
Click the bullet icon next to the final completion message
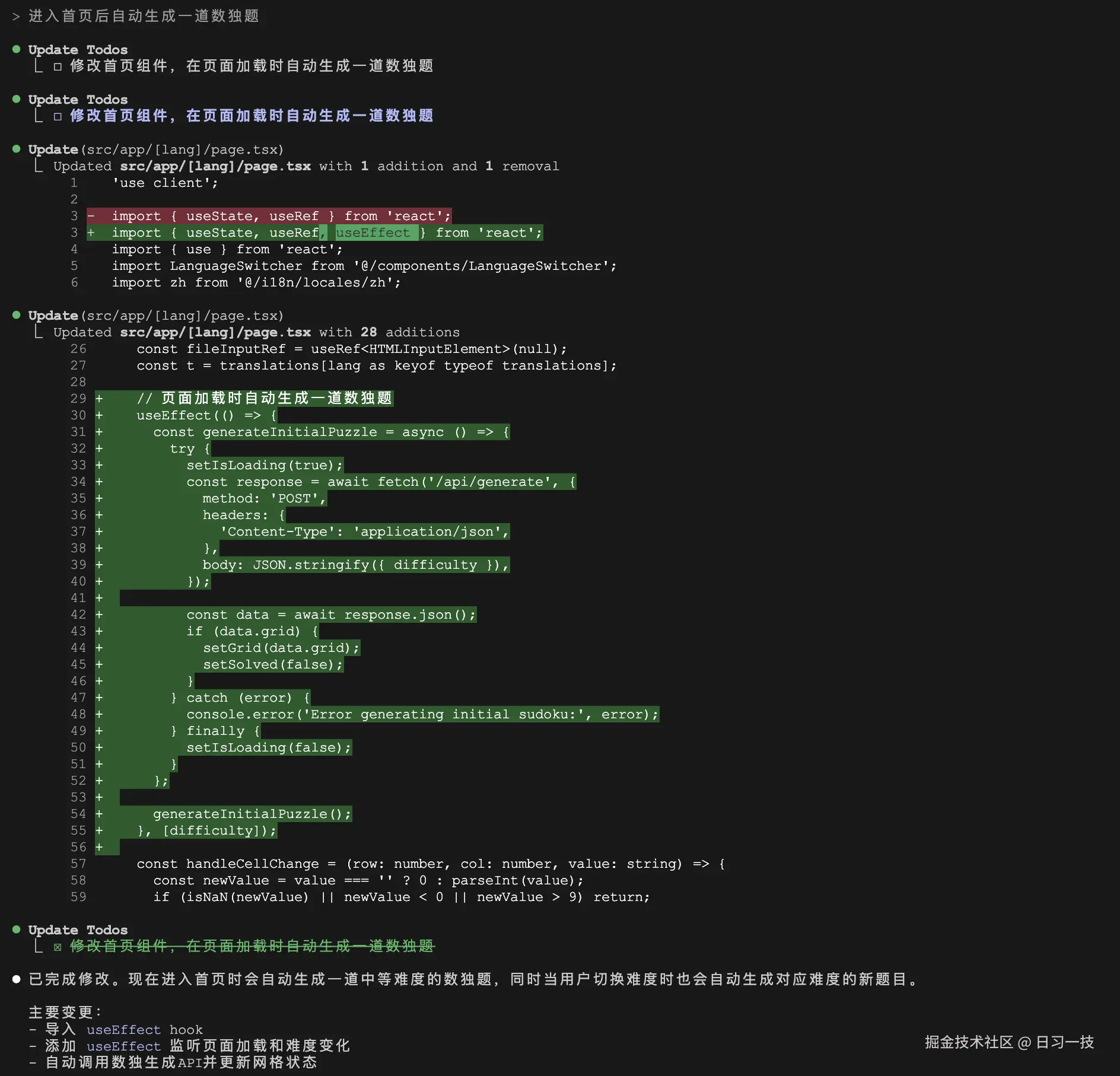coord(17,979)
